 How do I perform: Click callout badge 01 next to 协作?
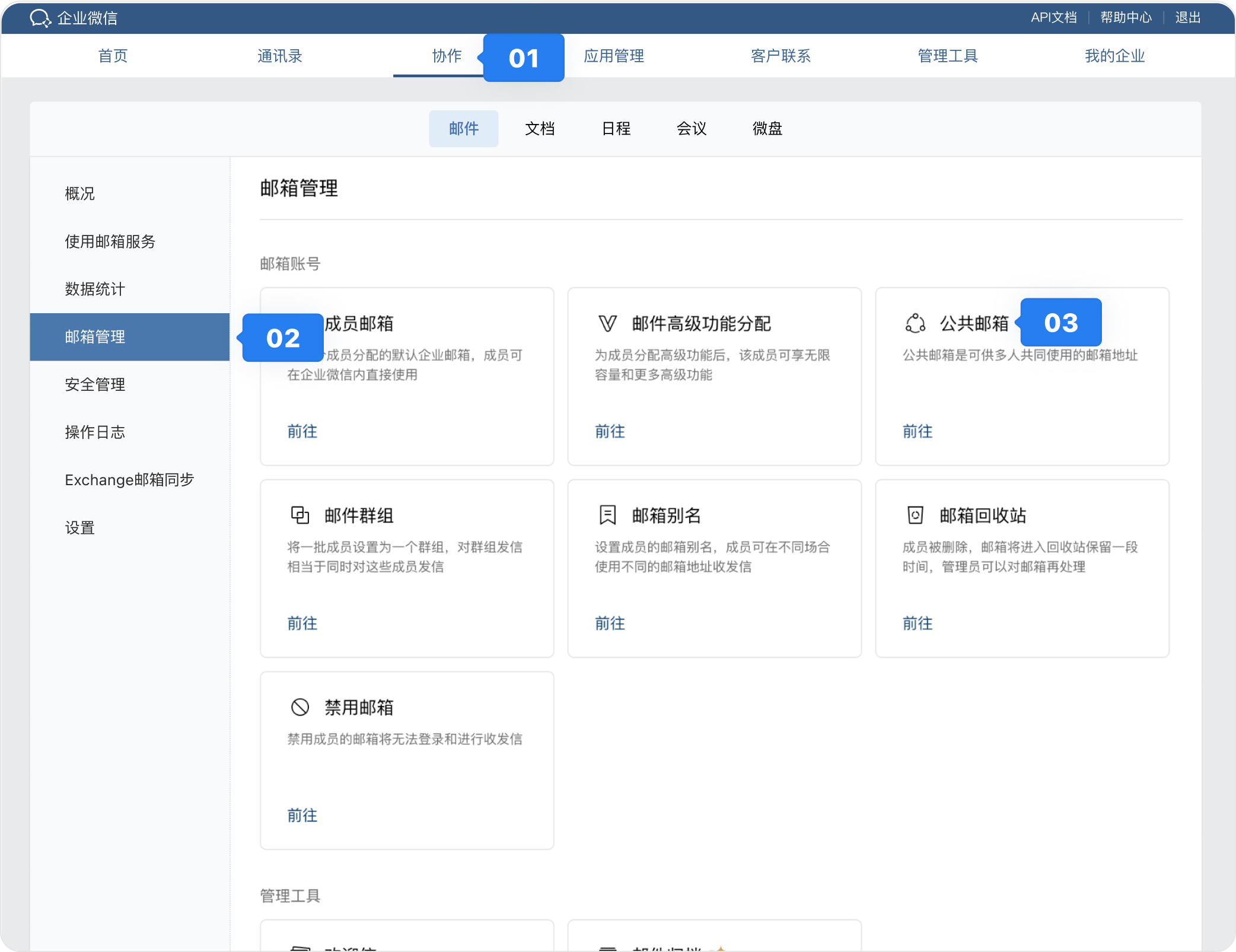click(x=524, y=58)
